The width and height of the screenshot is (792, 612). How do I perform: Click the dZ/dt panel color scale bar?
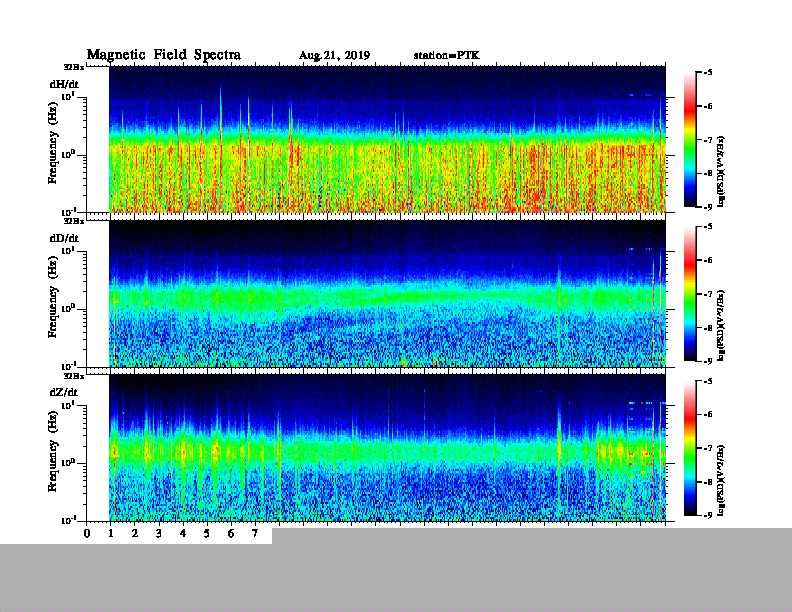click(690, 448)
